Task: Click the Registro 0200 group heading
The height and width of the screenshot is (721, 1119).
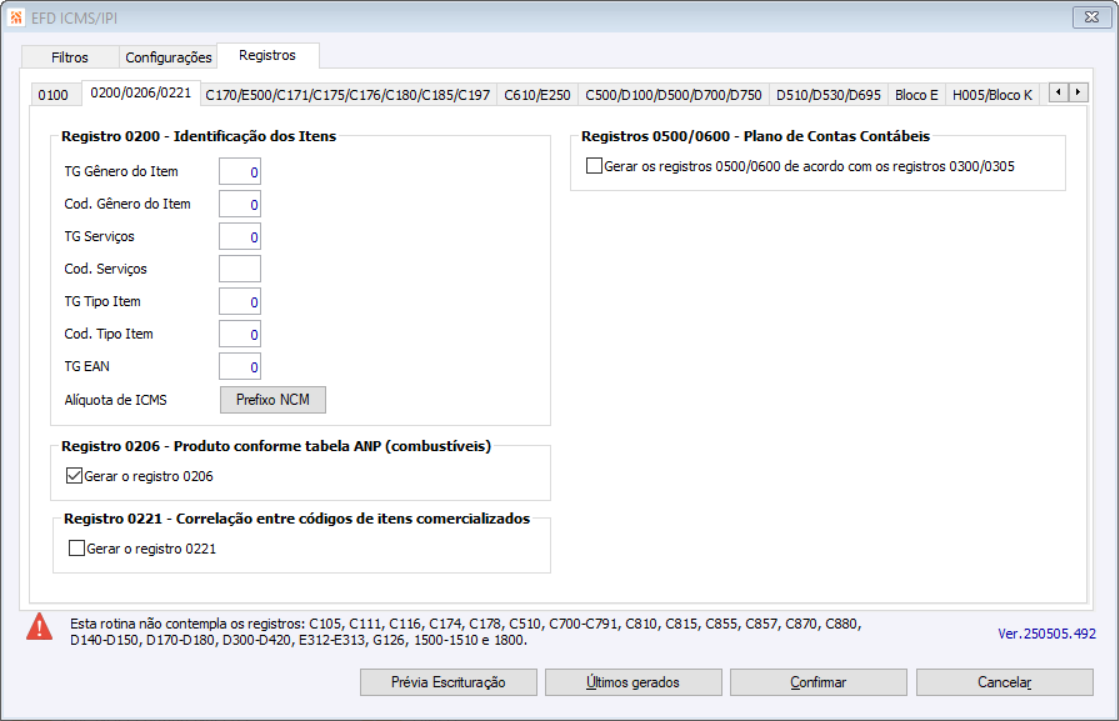Action: click(198, 136)
